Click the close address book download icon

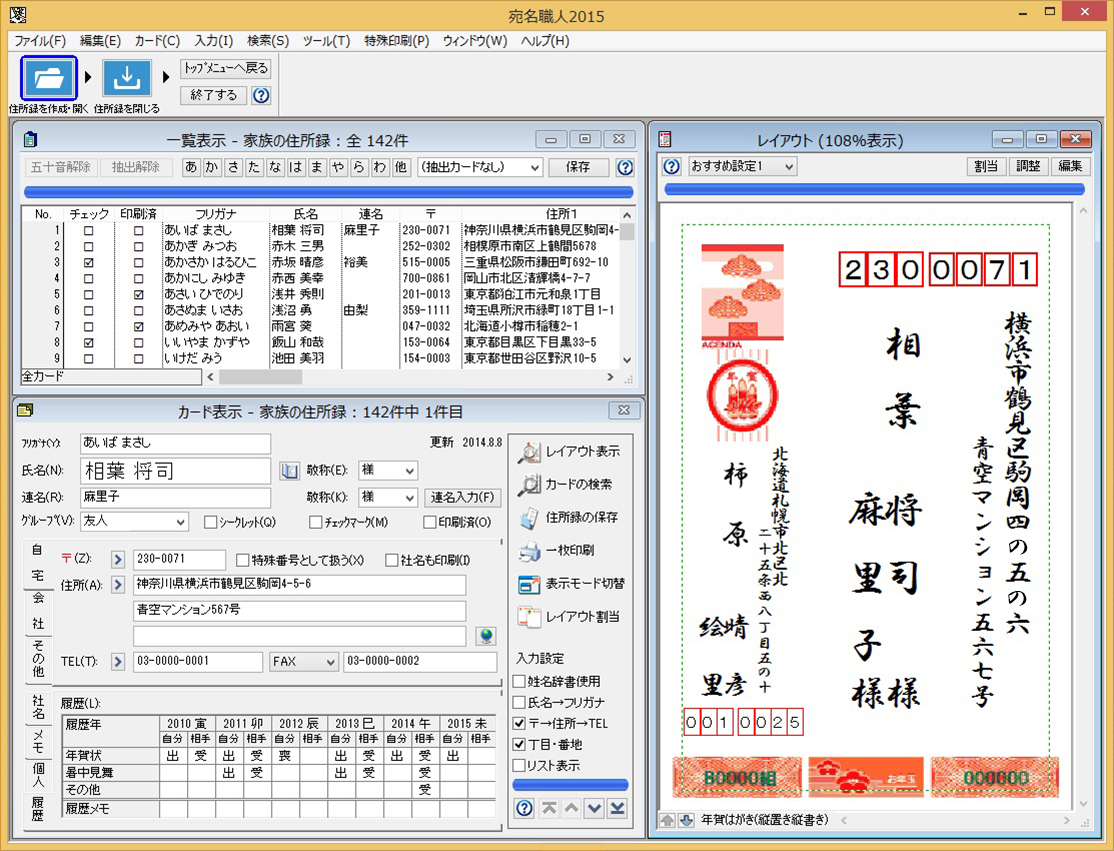point(126,77)
